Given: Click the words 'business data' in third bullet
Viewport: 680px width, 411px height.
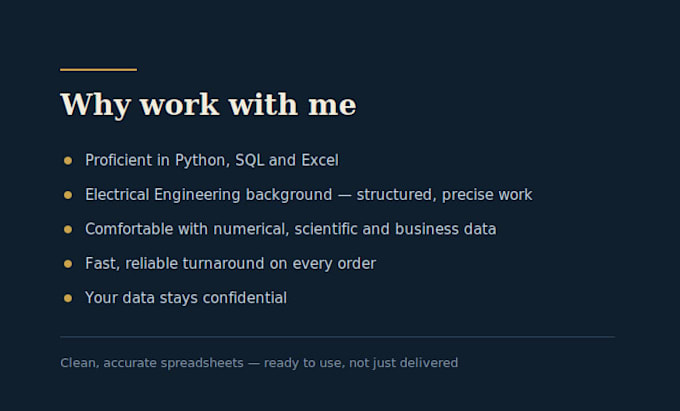Looking at the screenshot, I should tap(445, 229).
